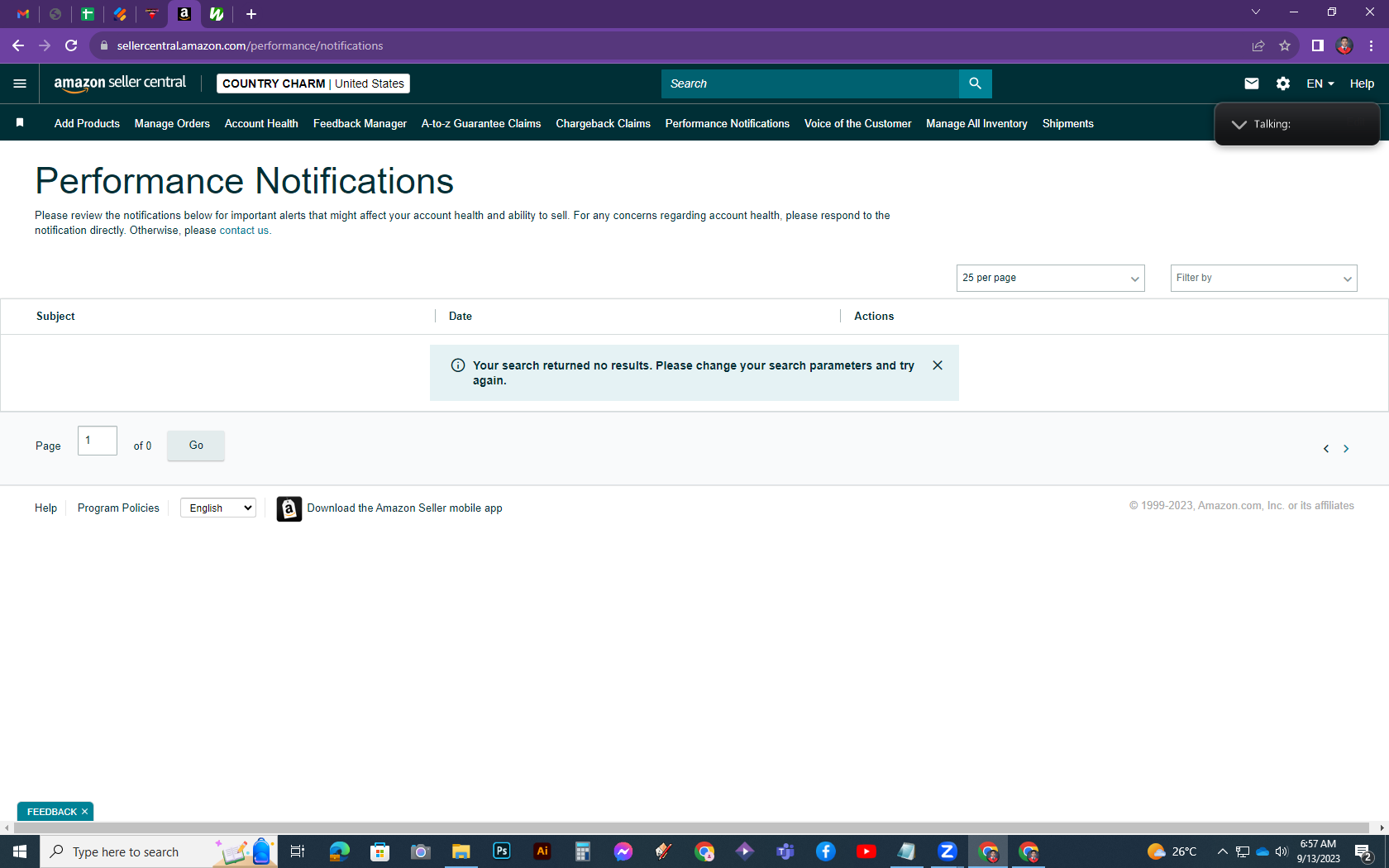The image size is (1389, 868).
Task: Click the page number input field
Action: click(98, 441)
